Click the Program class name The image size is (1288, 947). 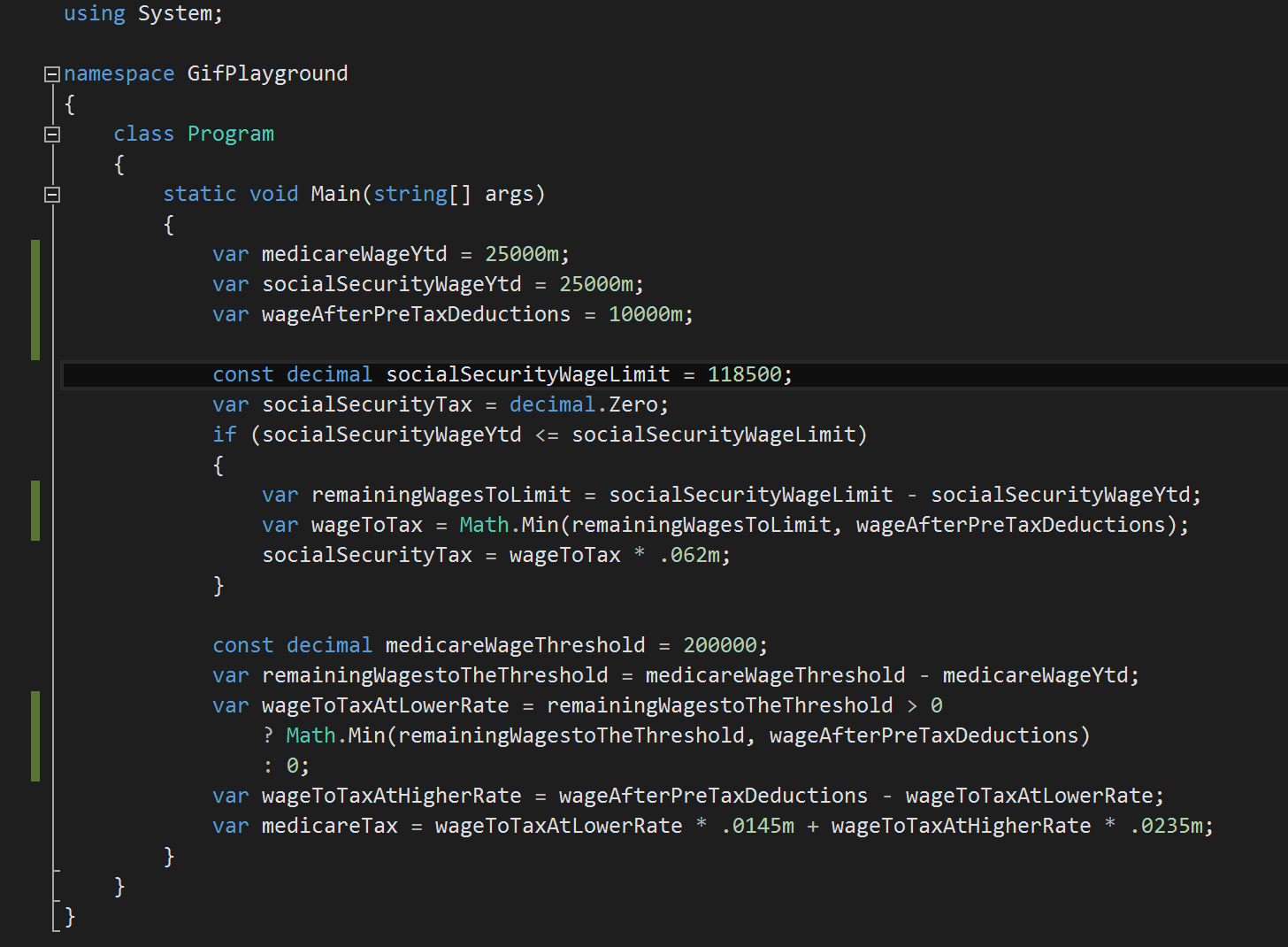point(230,134)
